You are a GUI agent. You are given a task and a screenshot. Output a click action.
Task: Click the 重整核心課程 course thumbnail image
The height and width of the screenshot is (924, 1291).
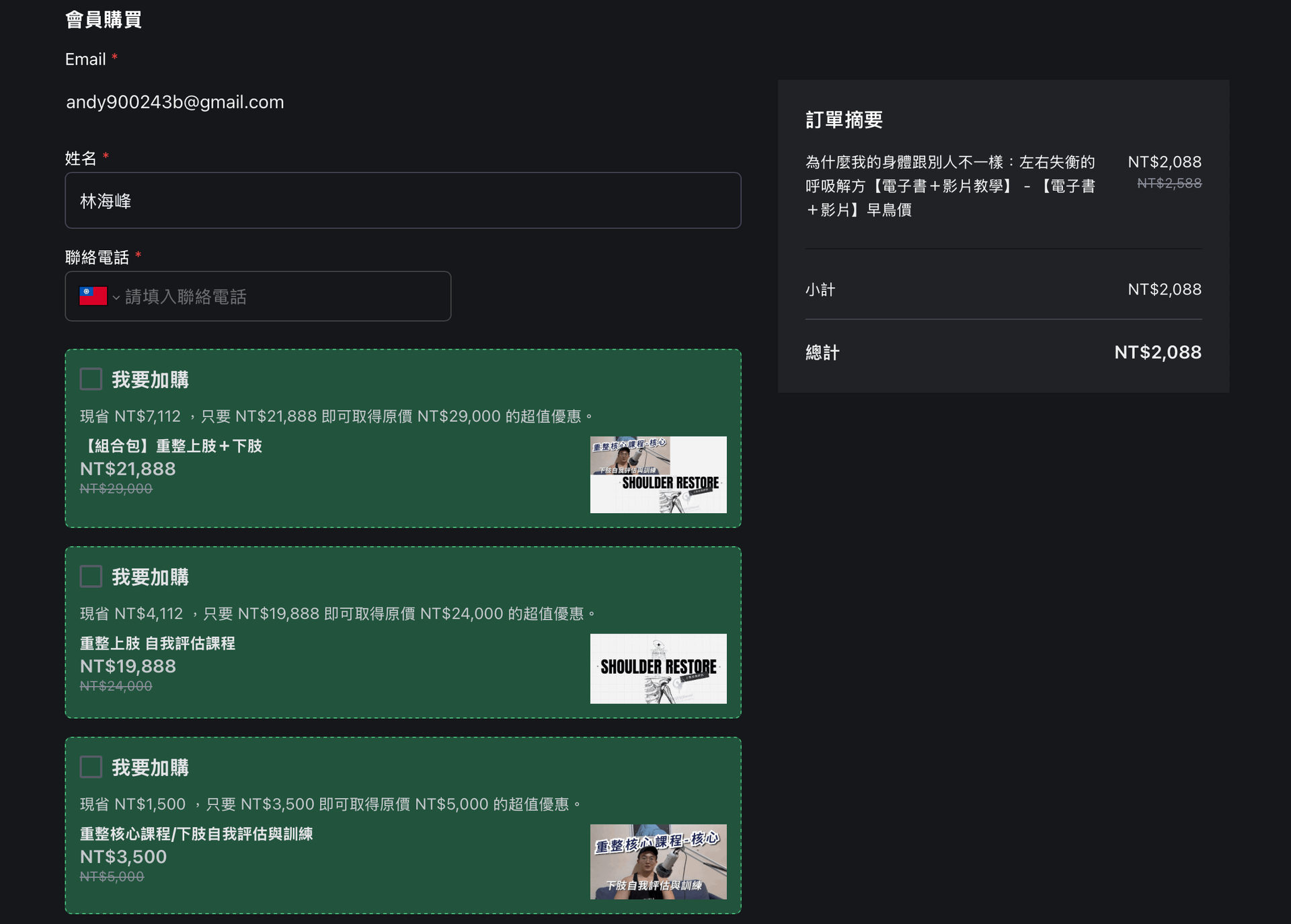[658, 861]
